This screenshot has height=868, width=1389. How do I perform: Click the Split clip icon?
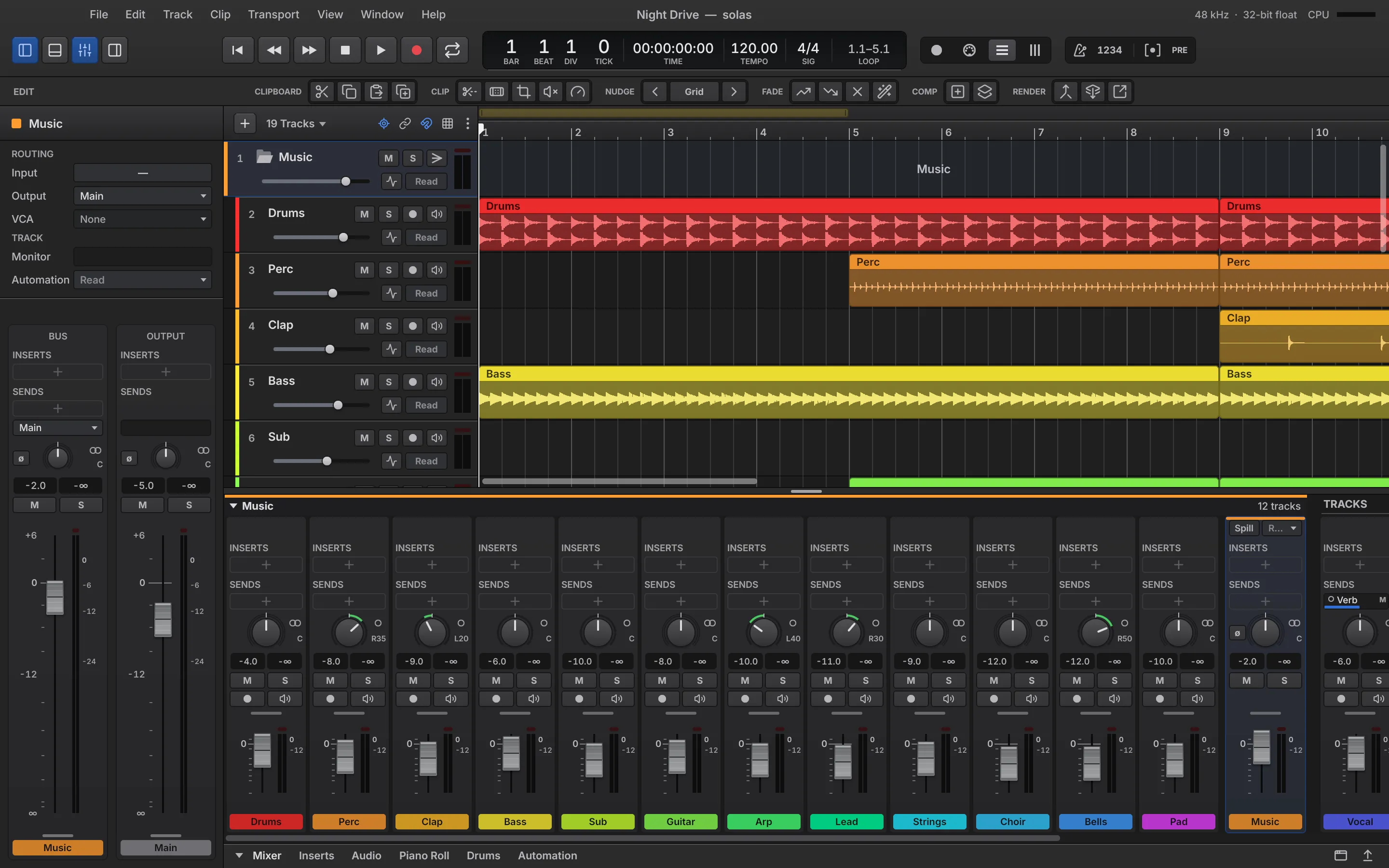[469, 92]
